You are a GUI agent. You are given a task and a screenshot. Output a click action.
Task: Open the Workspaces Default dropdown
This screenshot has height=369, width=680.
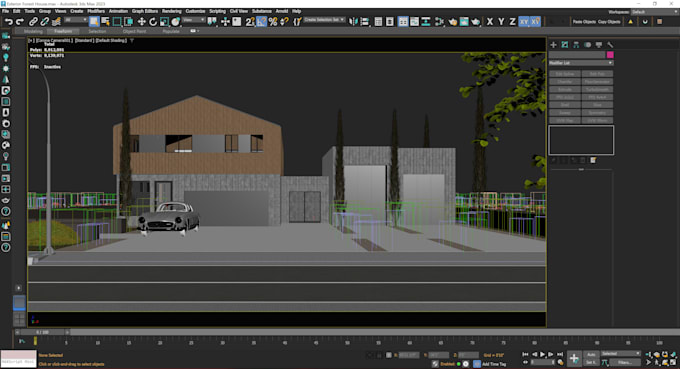654,12
